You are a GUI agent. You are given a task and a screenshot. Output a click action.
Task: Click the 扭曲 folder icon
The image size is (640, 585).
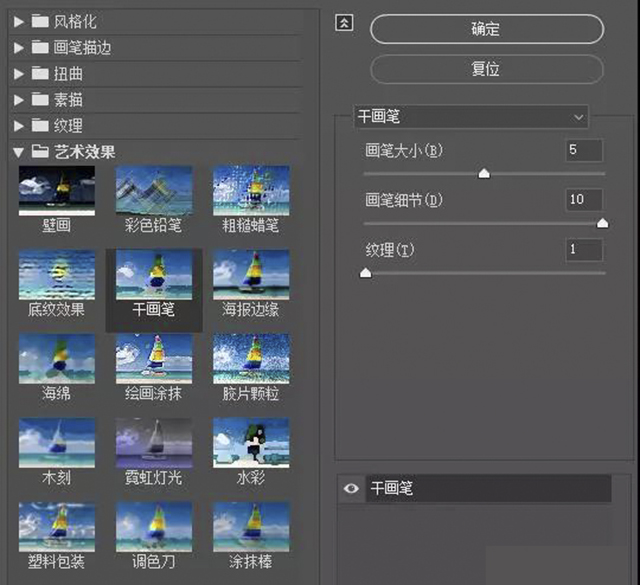tap(40, 73)
